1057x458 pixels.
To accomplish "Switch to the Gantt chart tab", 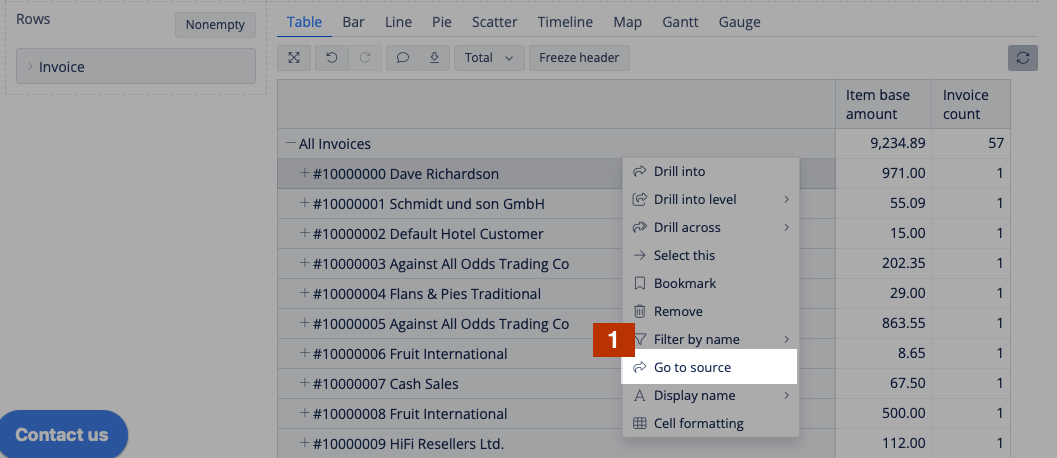I will coord(680,22).
